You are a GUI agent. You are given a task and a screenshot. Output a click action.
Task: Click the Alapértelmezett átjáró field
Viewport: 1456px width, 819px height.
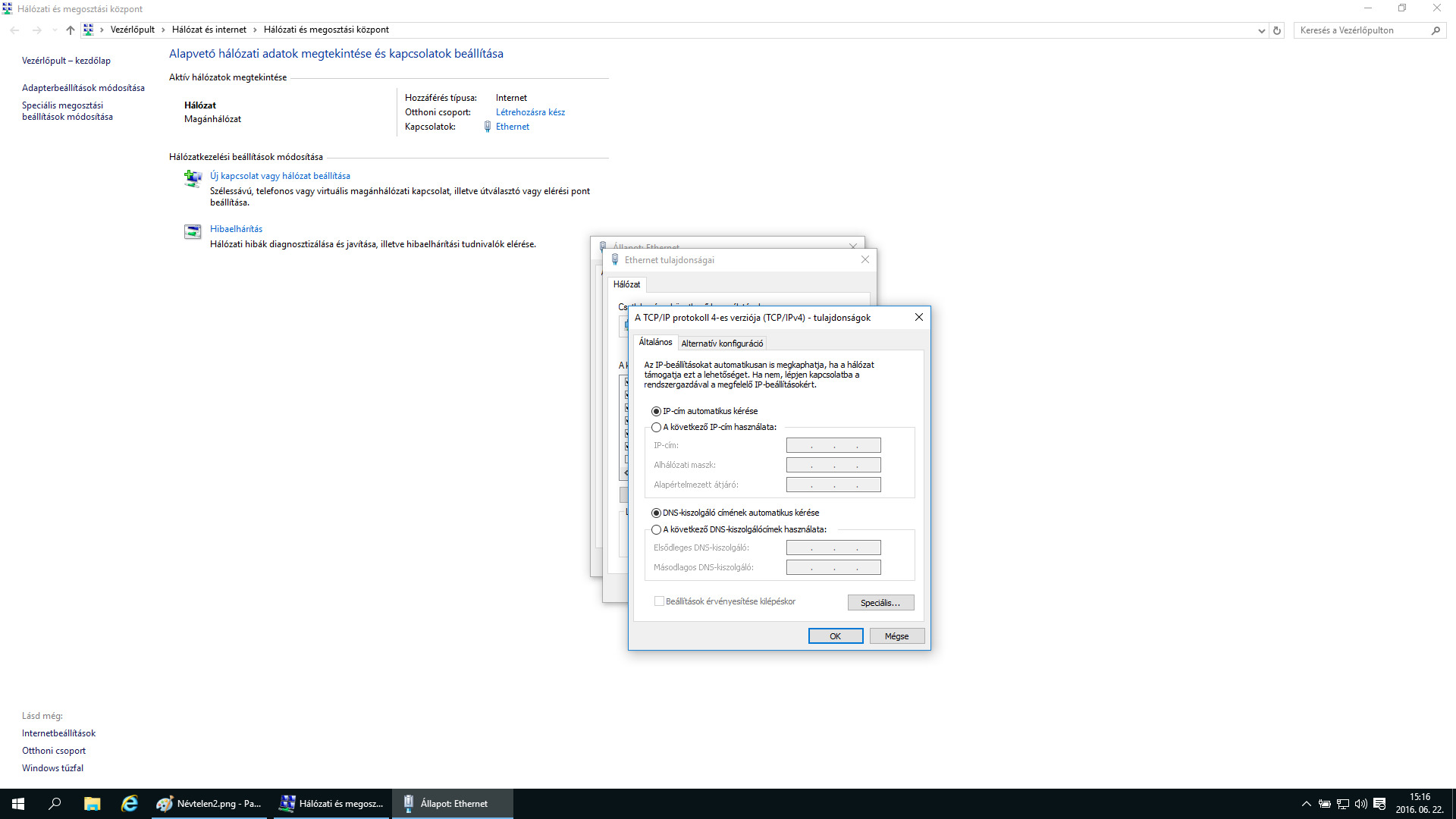[x=833, y=485]
